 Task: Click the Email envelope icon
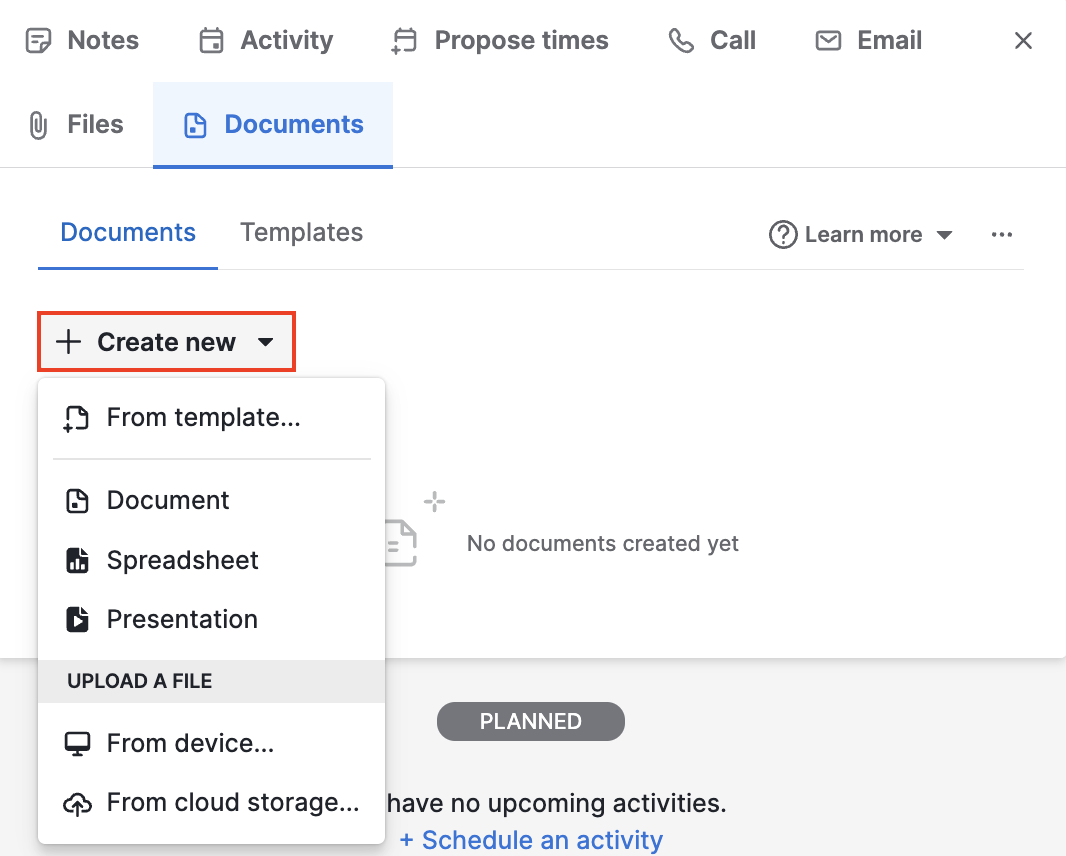pos(828,40)
